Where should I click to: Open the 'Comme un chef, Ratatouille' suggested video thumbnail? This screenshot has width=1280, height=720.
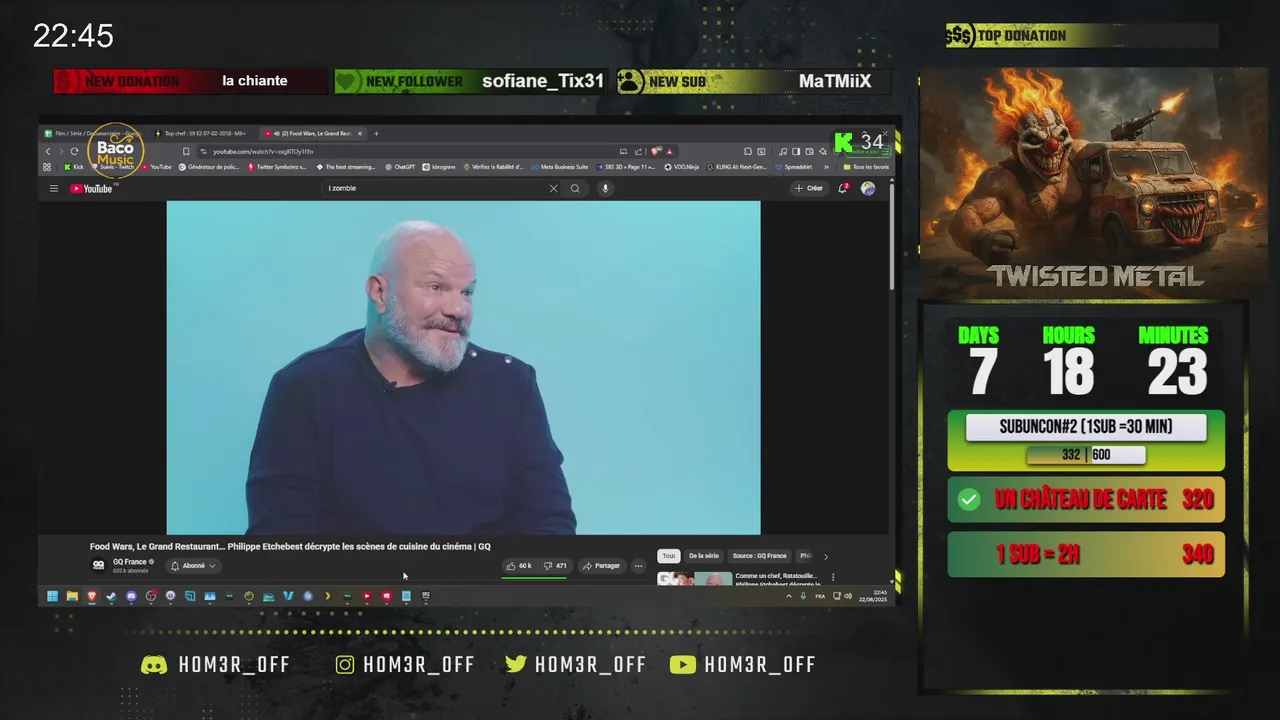coord(695,578)
